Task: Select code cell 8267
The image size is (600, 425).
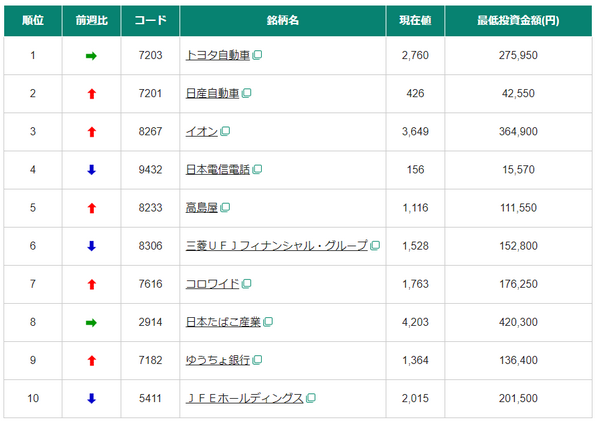Action: 150,132
